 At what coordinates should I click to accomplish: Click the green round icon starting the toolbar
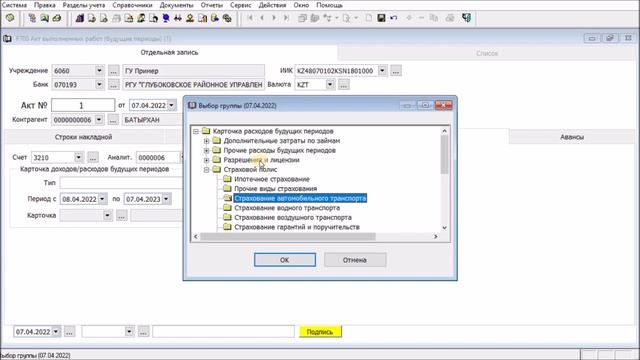[10, 18]
